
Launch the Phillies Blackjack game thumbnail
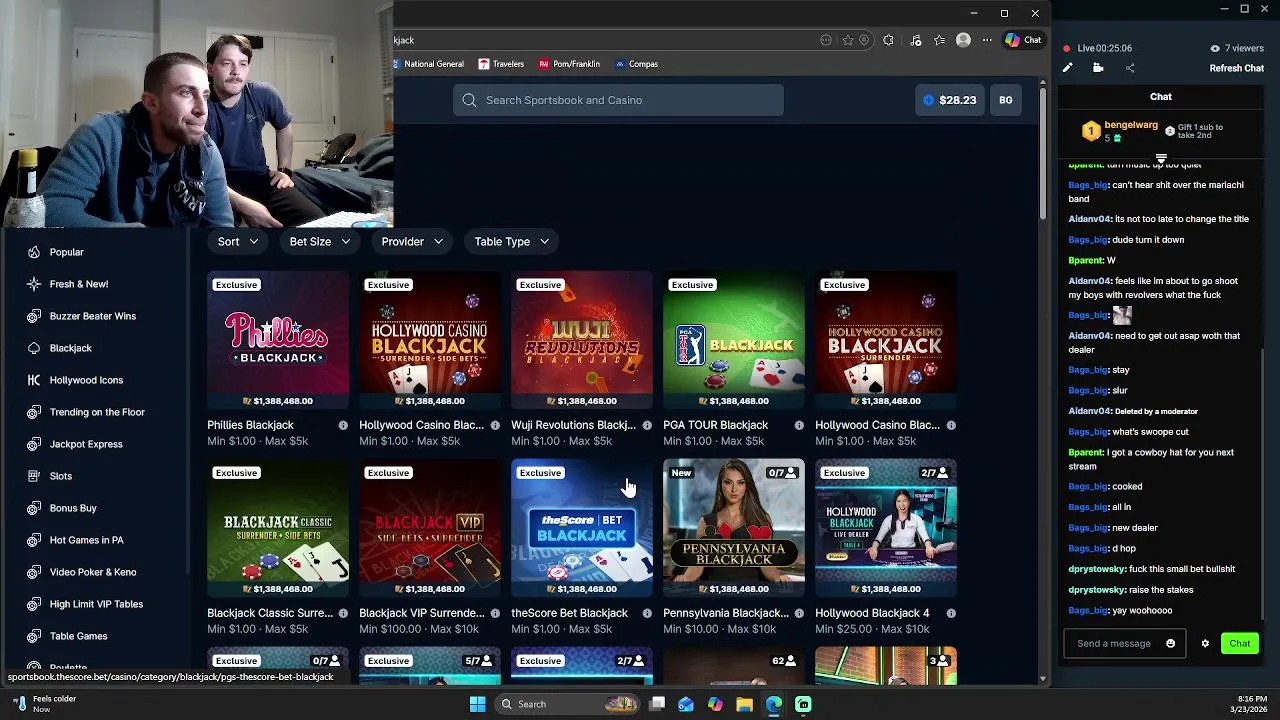(278, 340)
